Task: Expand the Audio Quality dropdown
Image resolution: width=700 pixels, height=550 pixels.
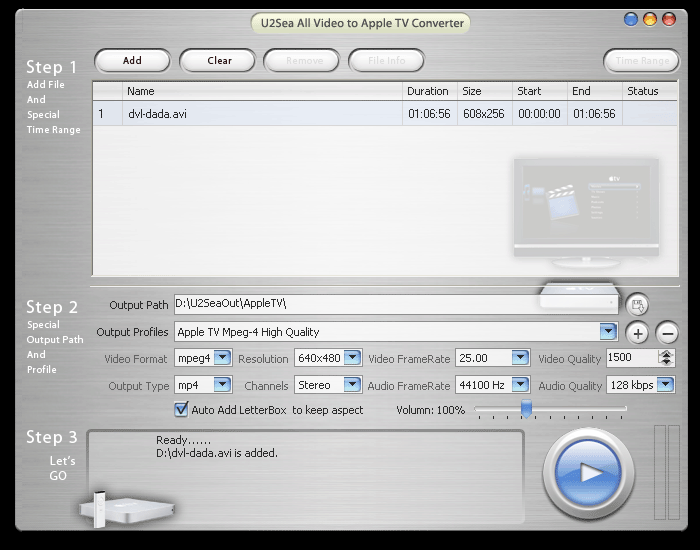Action: 665,384
